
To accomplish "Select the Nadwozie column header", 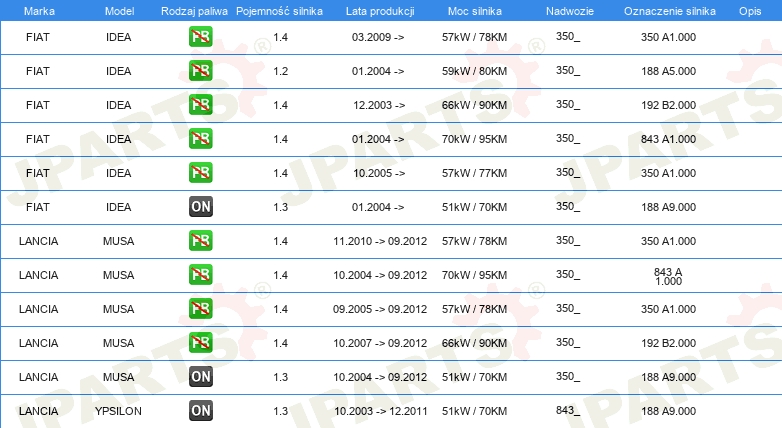I will pos(570,11).
